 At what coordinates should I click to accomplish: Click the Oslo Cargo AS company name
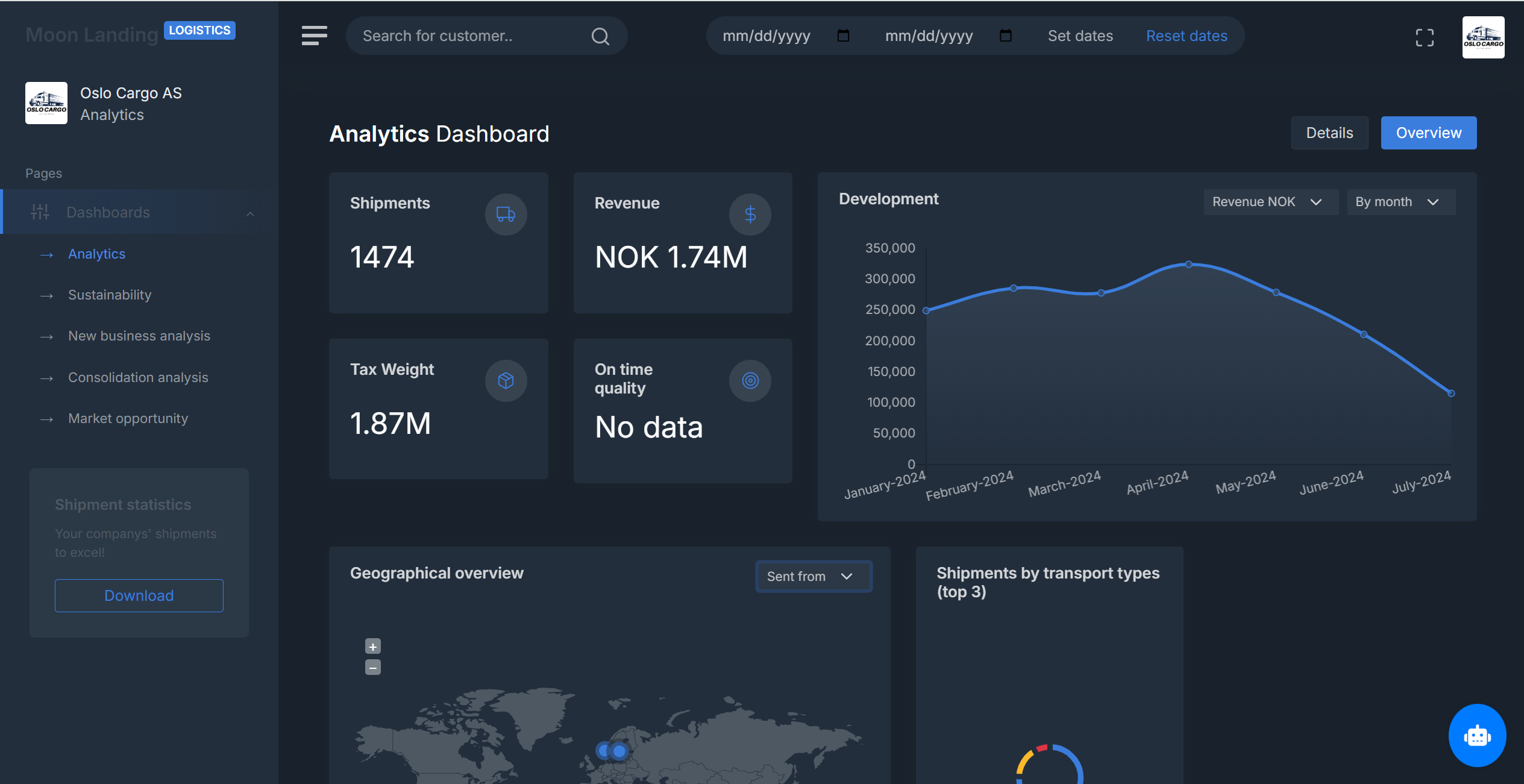(131, 93)
